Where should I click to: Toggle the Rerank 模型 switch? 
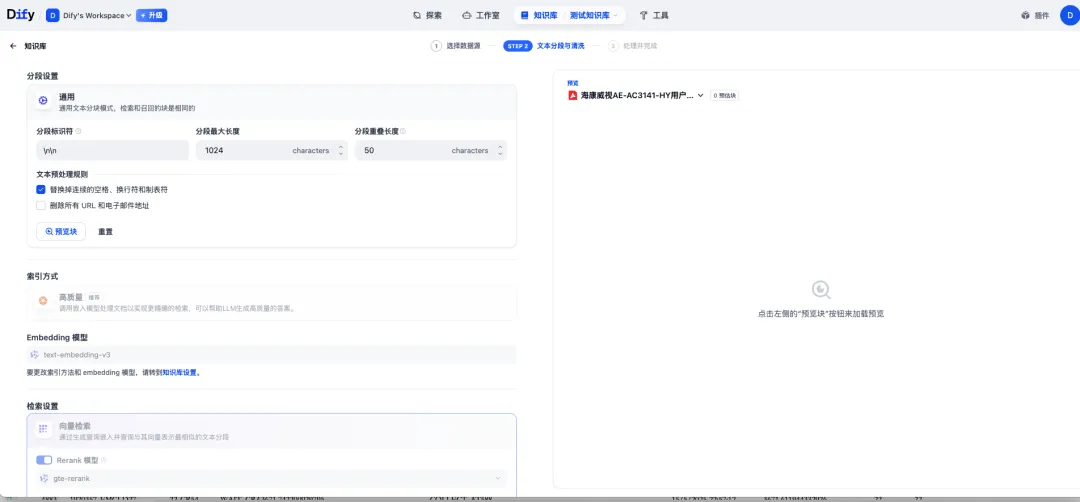pos(44,460)
